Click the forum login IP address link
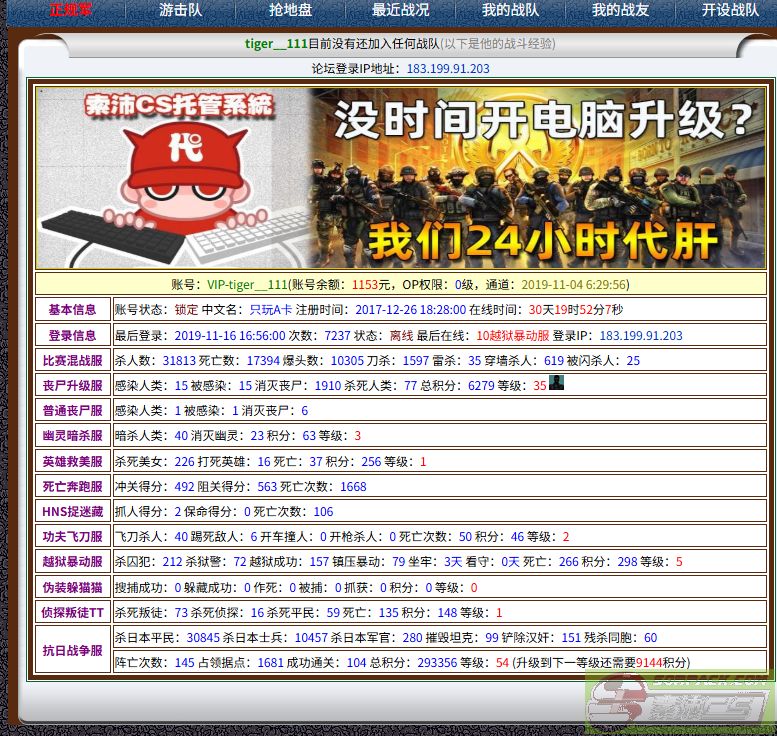 coord(448,69)
